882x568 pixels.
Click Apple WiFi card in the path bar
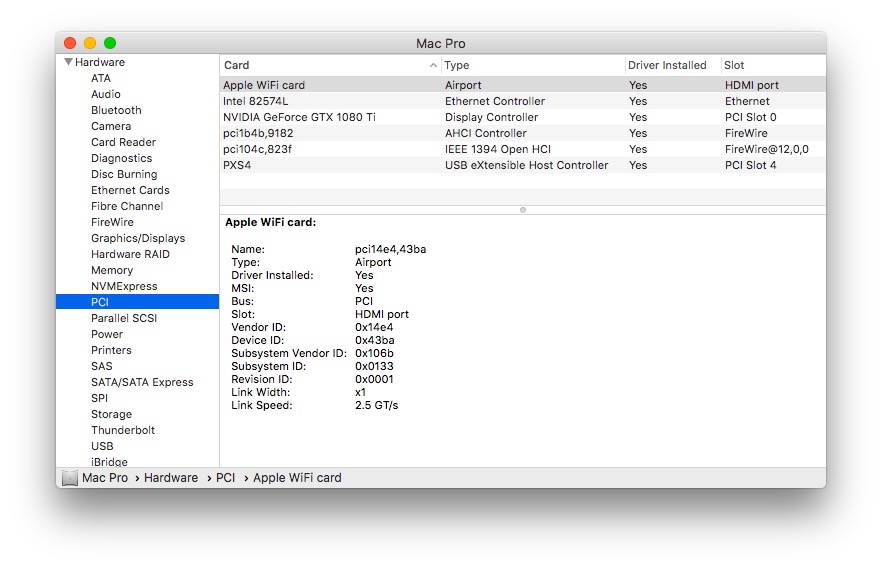[x=297, y=478]
